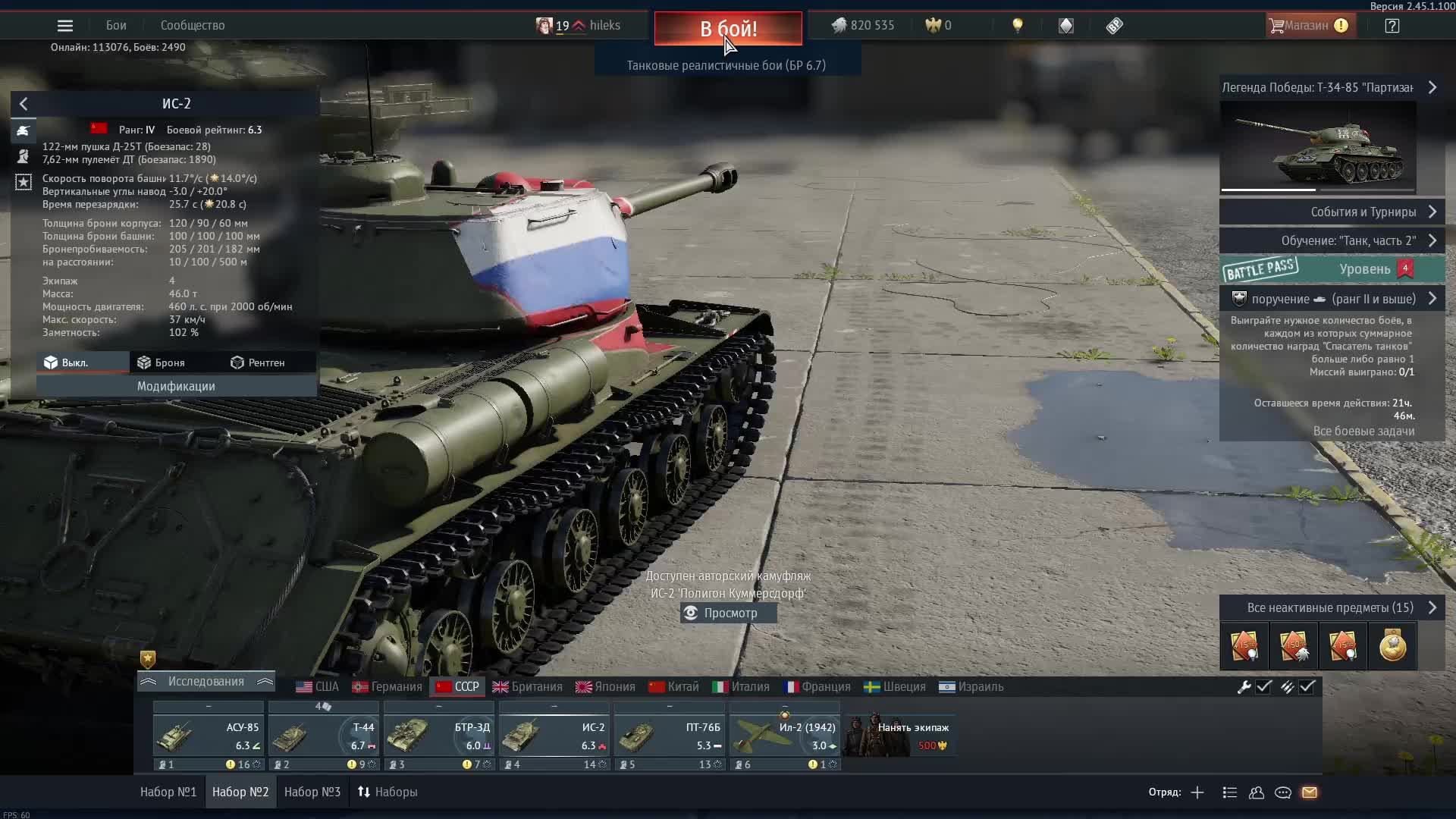Expand Все неактивные предметы (15)

pyautogui.click(x=1332, y=607)
